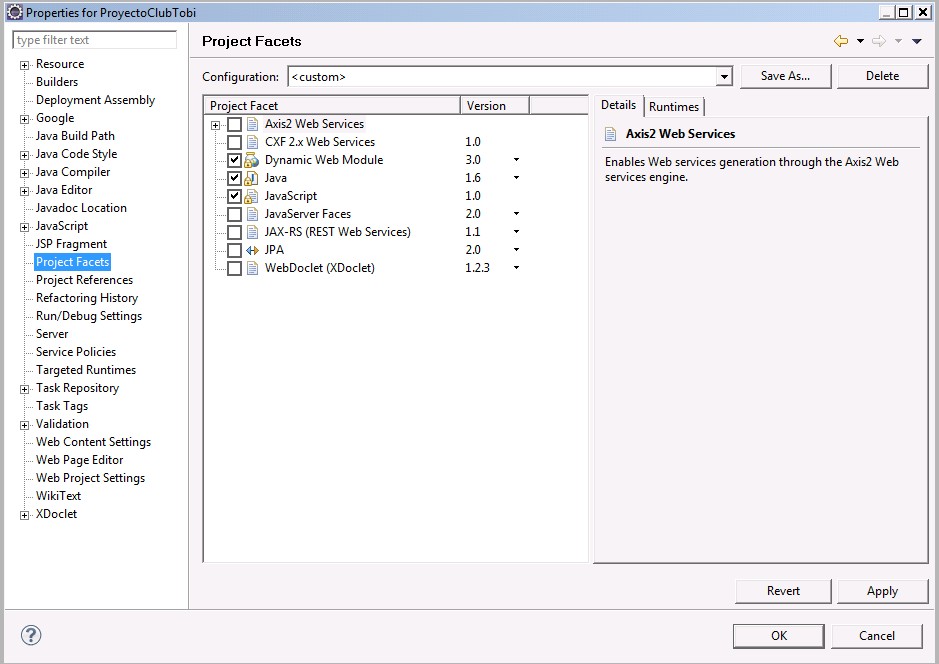
Task: Click the JavaServer Faces document icon
Action: coord(252,214)
